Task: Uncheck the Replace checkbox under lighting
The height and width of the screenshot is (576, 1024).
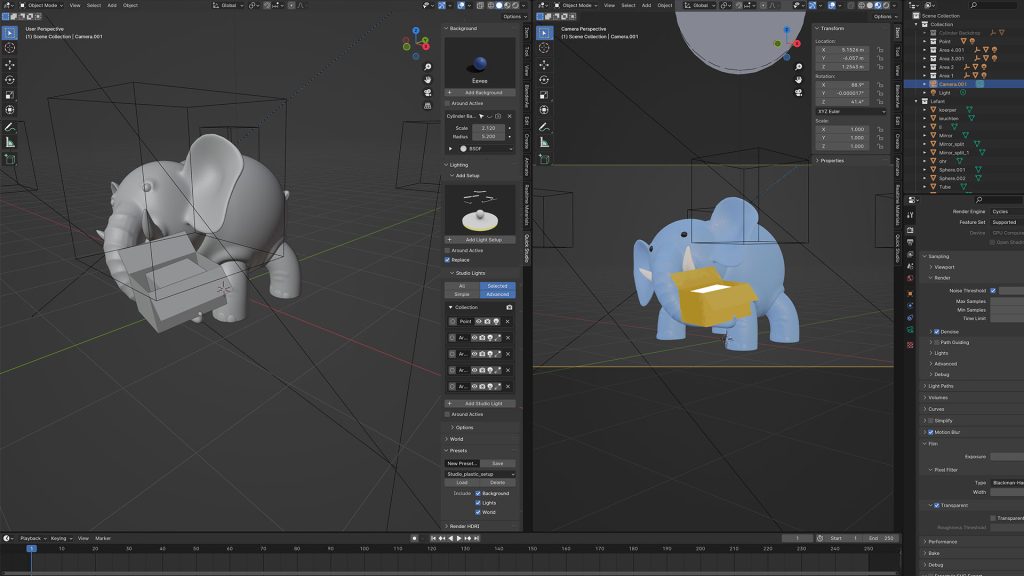Action: pos(448,259)
